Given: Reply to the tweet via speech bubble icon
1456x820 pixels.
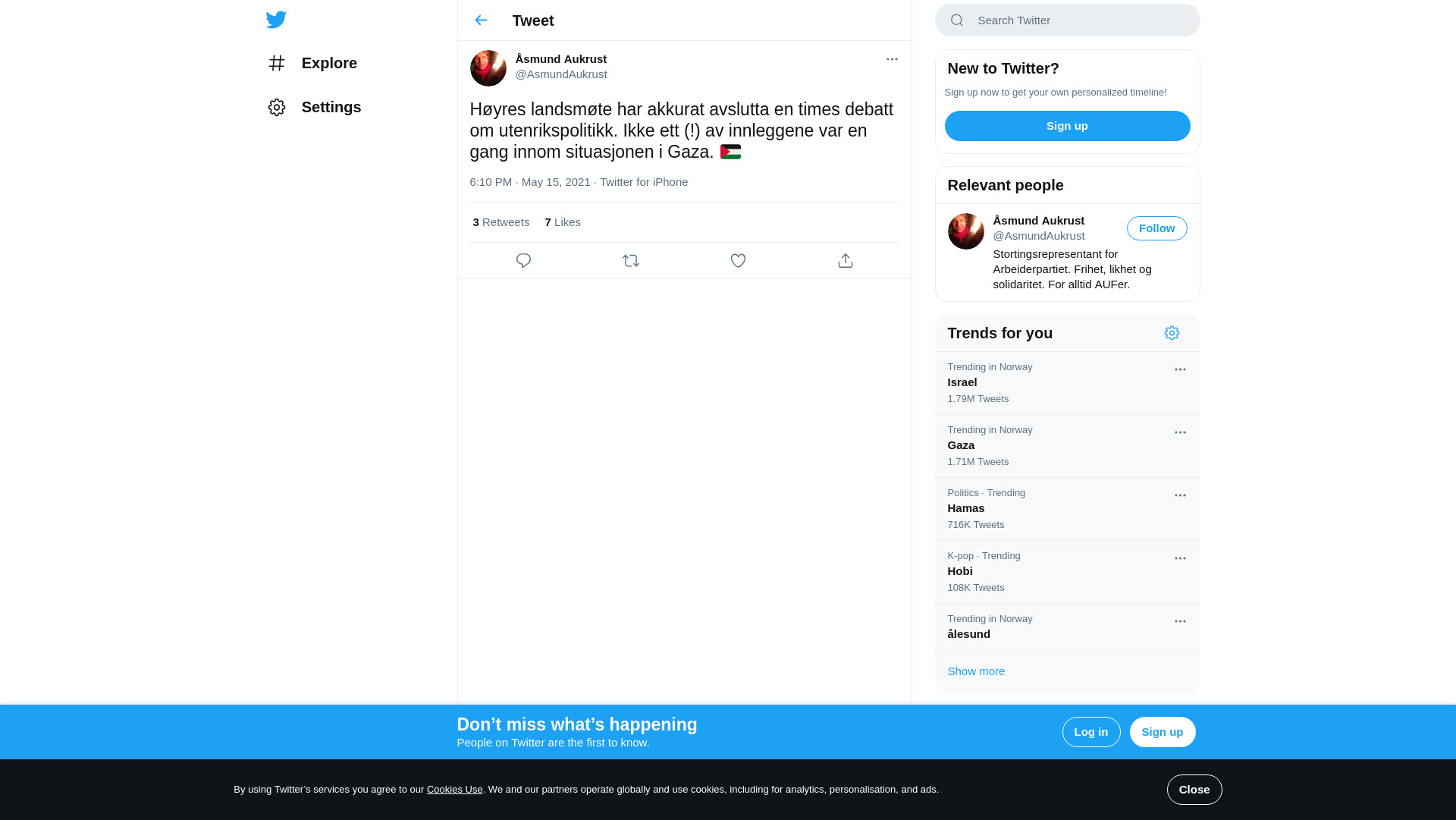Looking at the screenshot, I should pos(523,261).
